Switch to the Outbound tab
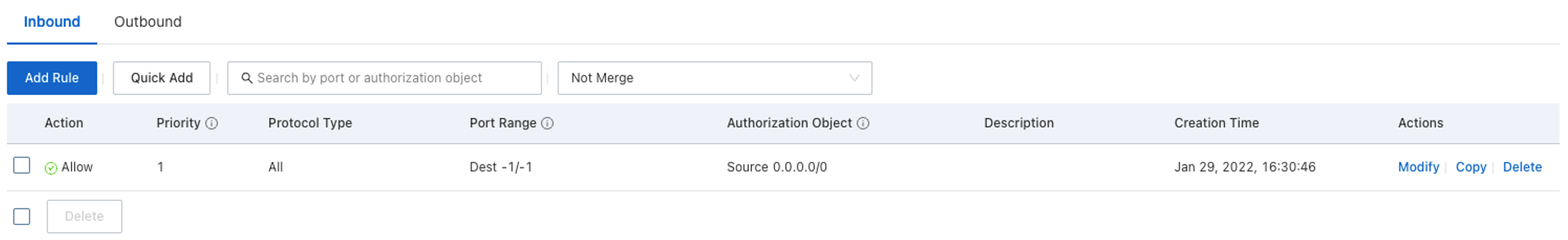Screen dimensions: 1568x240 pyautogui.click(x=148, y=22)
